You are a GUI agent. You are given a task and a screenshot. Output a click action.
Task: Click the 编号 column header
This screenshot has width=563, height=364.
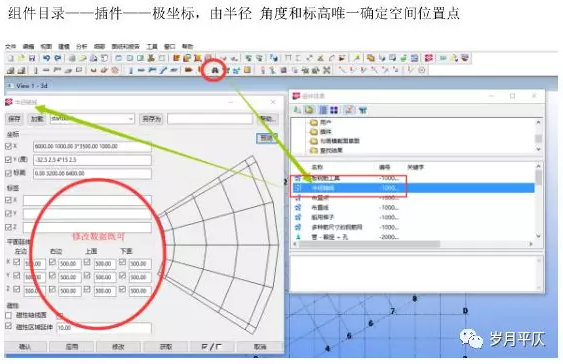pyautogui.click(x=385, y=167)
